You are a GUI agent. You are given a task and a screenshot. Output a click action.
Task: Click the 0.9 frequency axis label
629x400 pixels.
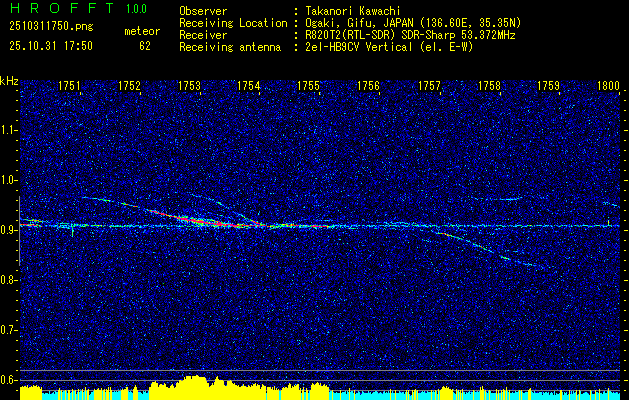pyautogui.click(x=9, y=230)
